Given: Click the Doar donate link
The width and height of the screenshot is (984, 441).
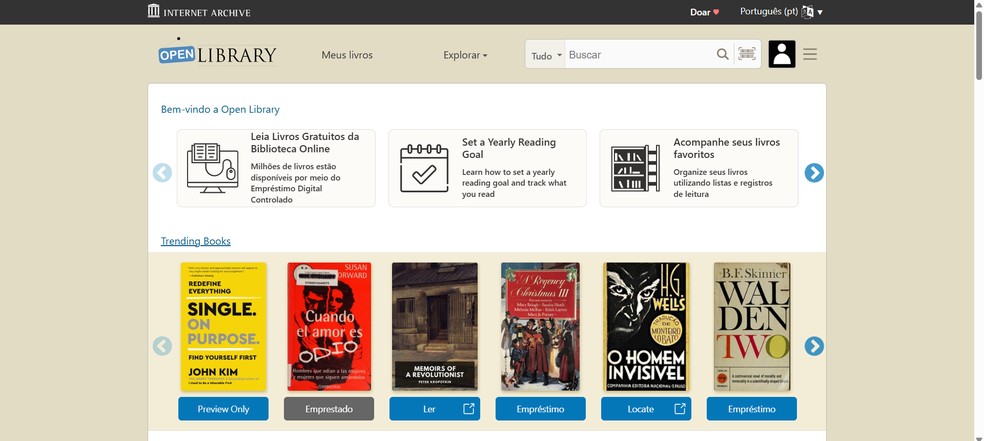Looking at the screenshot, I should pyautogui.click(x=704, y=12).
